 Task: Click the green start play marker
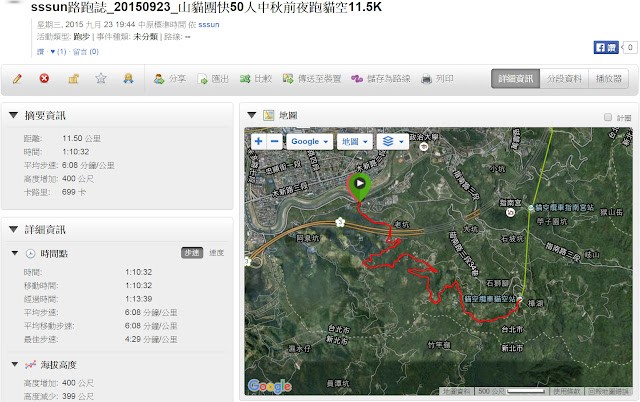click(359, 187)
